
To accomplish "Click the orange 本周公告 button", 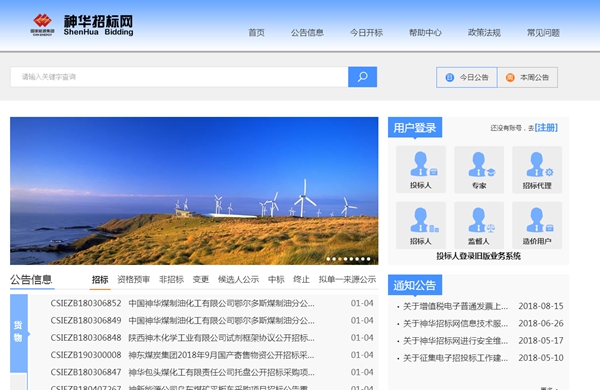I will click(x=528, y=77).
